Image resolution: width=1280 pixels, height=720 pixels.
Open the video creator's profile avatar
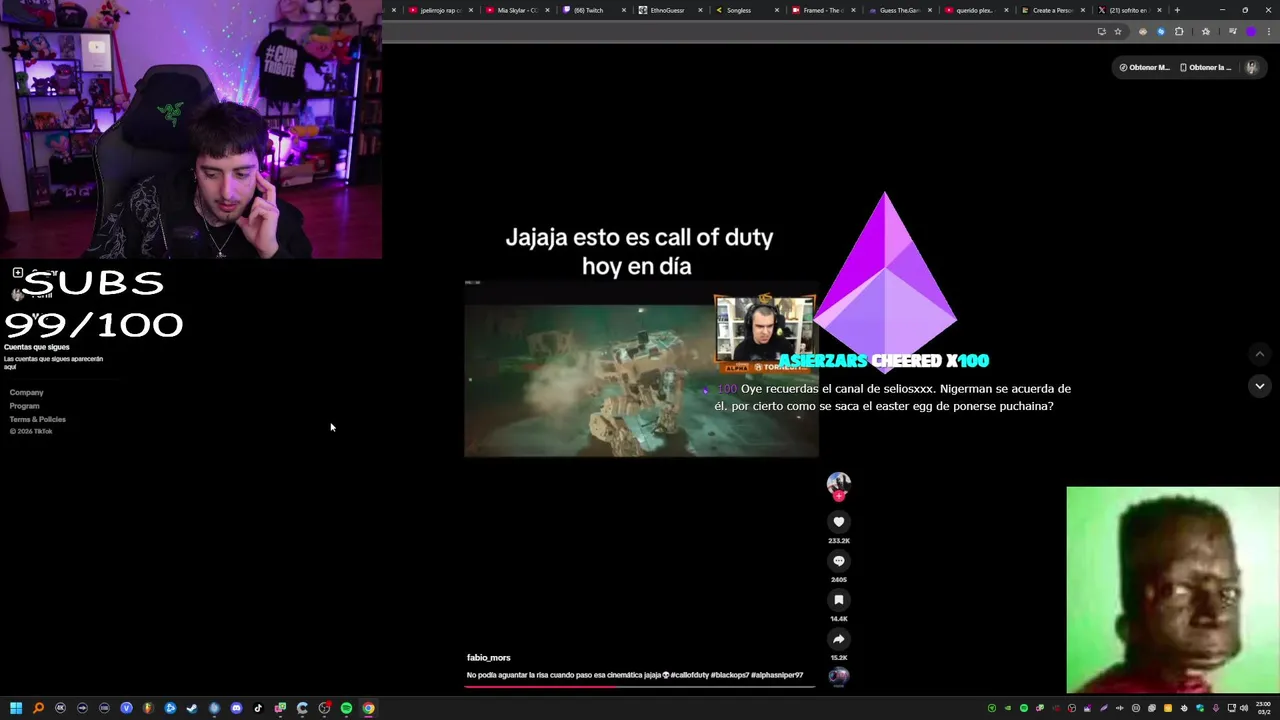click(x=839, y=484)
